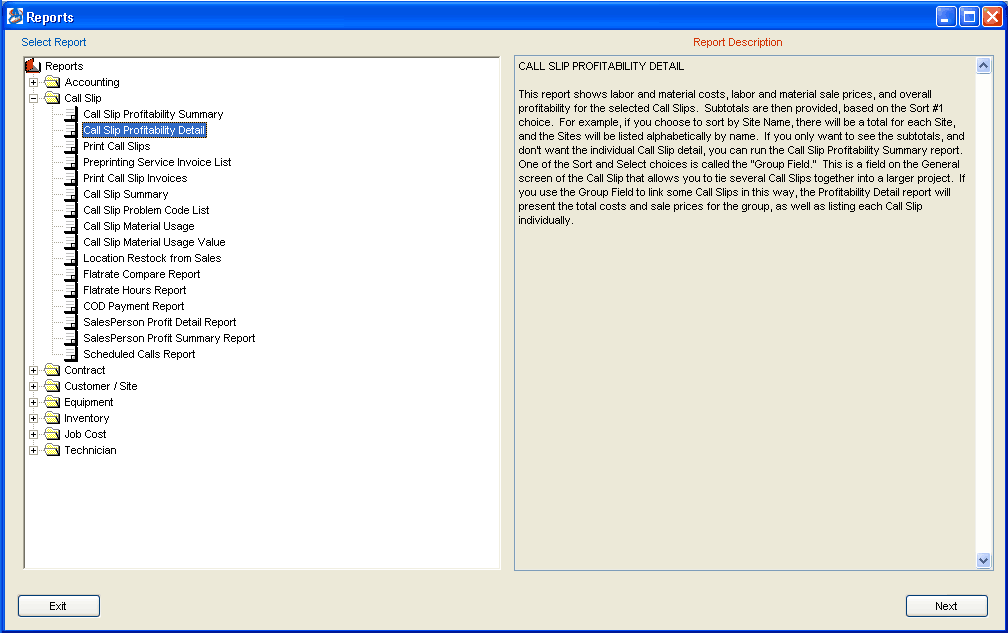Click the Reports window title bar icon
This screenshot has width=1008, height=633.
pos(15,17)
